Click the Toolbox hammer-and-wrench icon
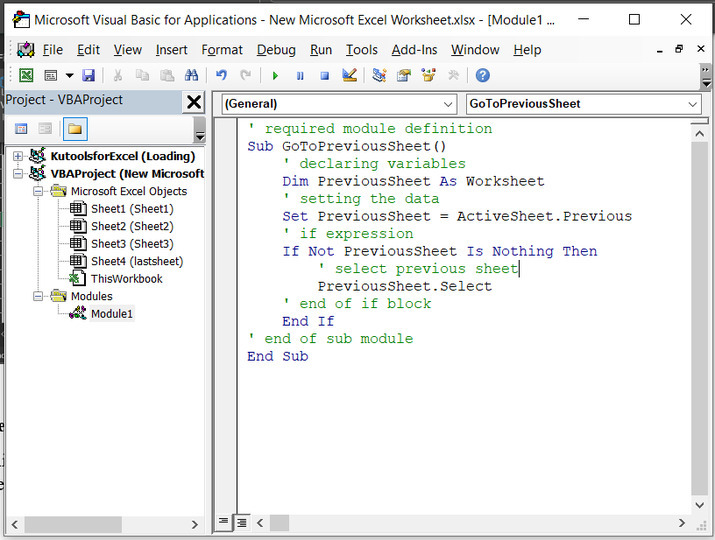The height and width of the screenshot is (540, 715). pyautogui.click(x=453, y=75)
